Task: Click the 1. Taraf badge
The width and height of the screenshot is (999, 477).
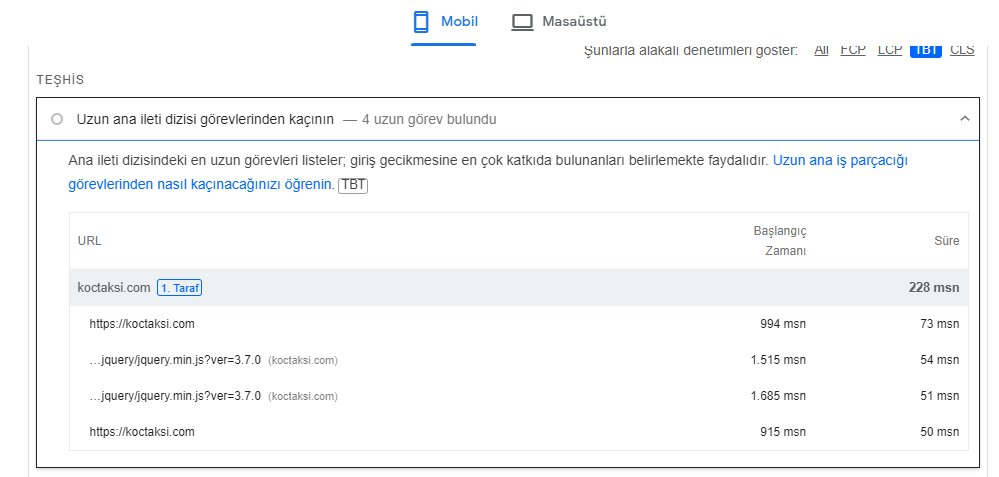Action: point(180,288)
